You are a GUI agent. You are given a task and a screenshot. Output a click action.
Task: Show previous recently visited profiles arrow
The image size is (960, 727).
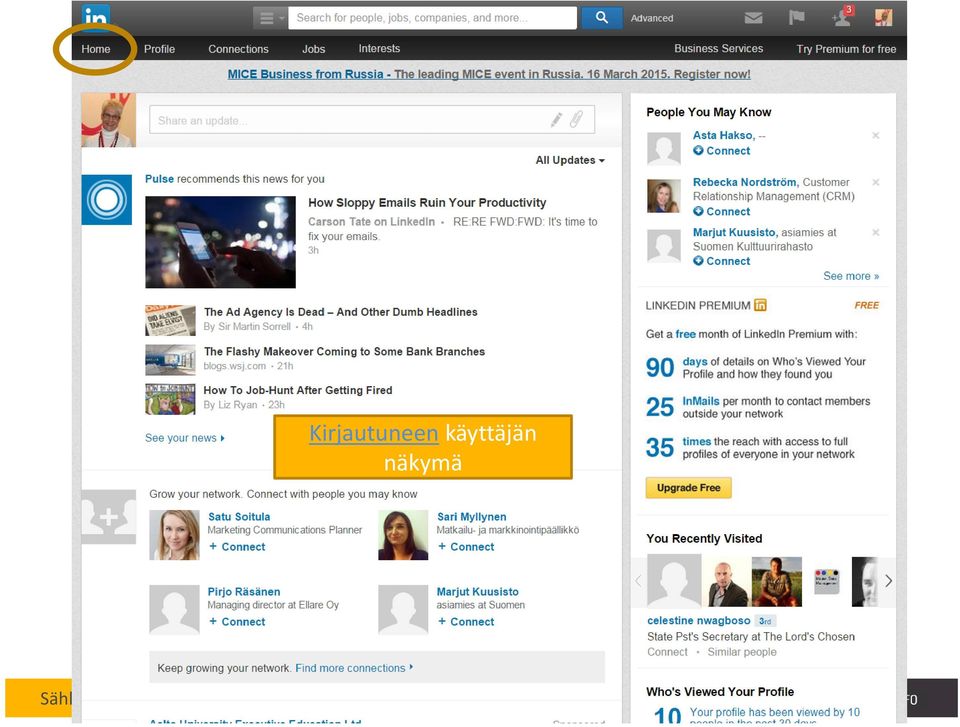click(639, 581)
